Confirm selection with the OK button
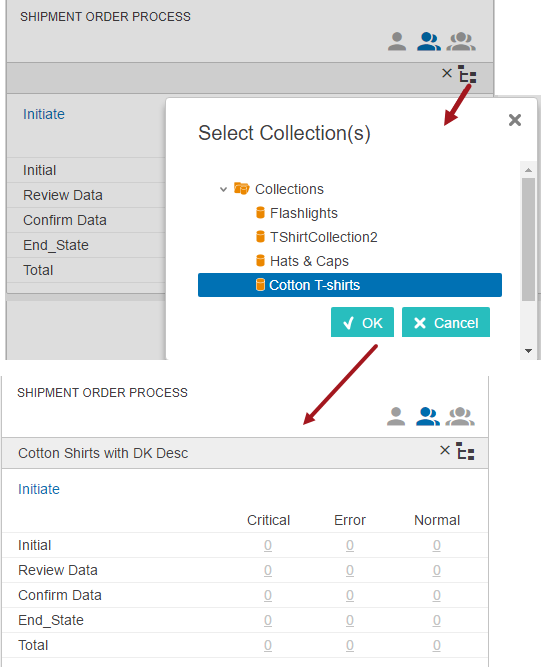The height and width of the screenshot is (667, 541). 362,322
